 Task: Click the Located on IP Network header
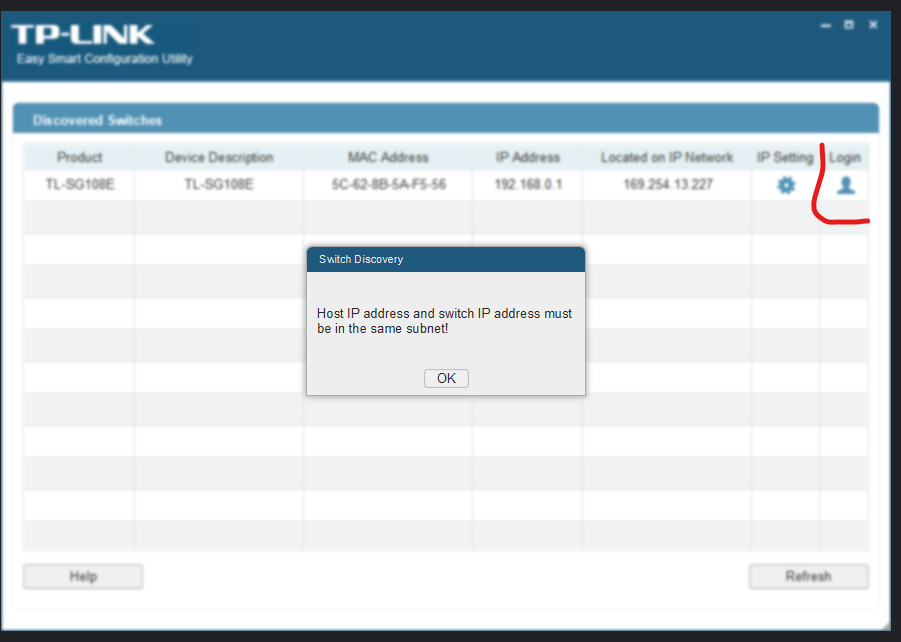[x=667, y=157]
